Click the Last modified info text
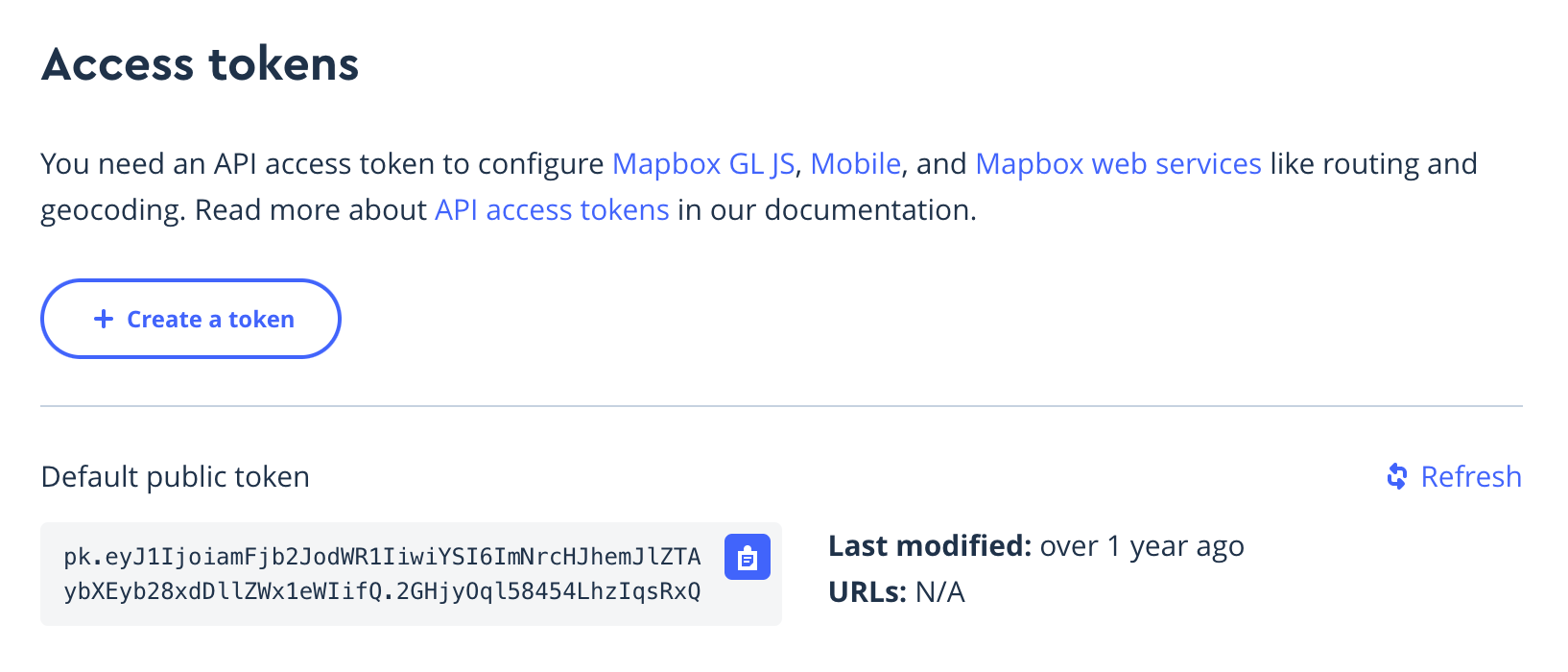The width and height of the screenshot is (1568, 672). tap(1034, 545)
